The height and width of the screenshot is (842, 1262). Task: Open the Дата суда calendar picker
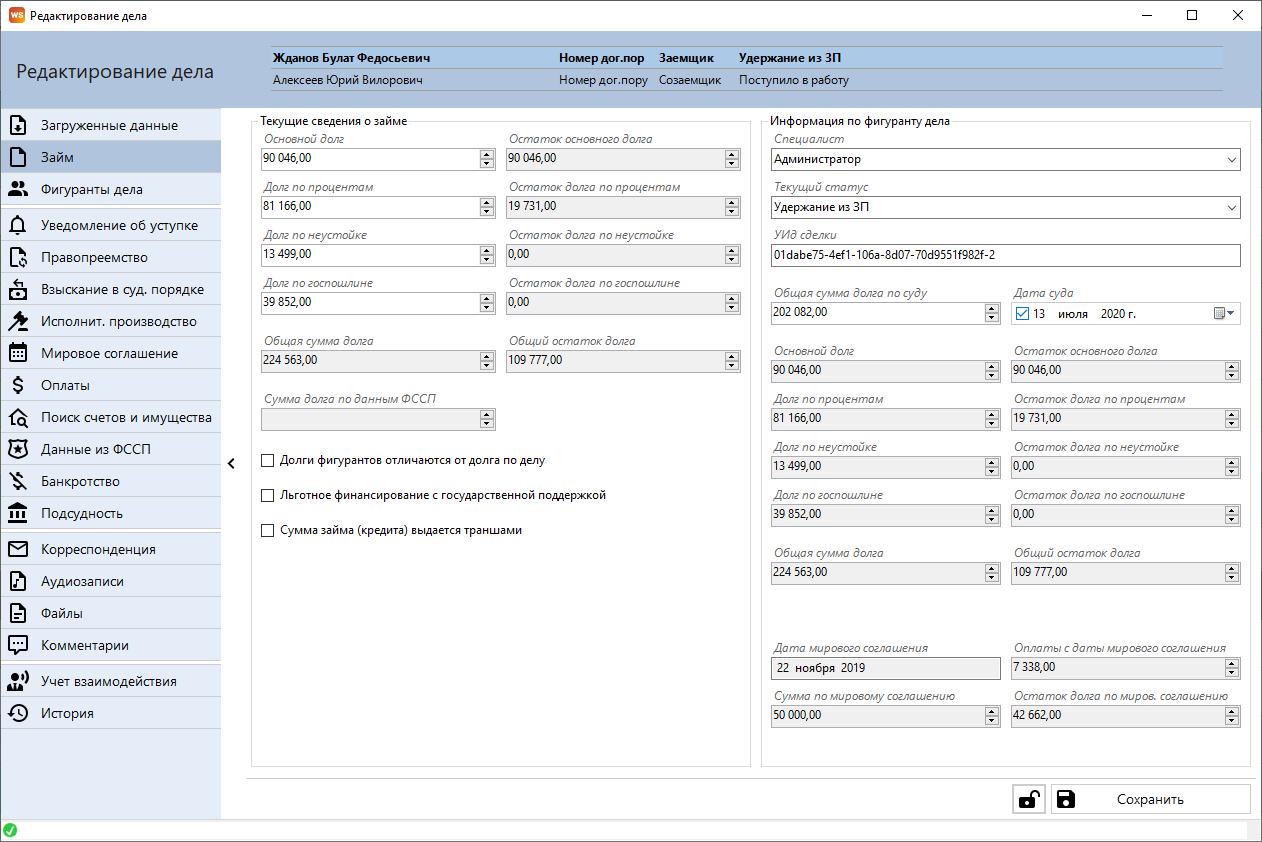(x=1225, y=314)
